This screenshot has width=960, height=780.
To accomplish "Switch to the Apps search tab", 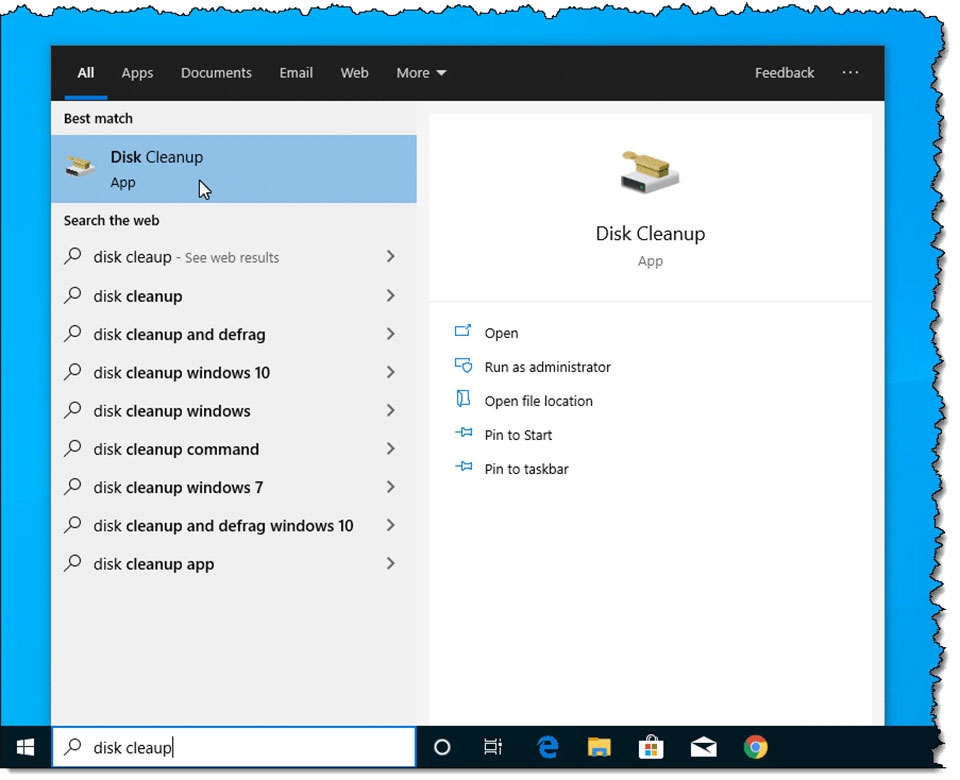I will (x=137, y=73).
